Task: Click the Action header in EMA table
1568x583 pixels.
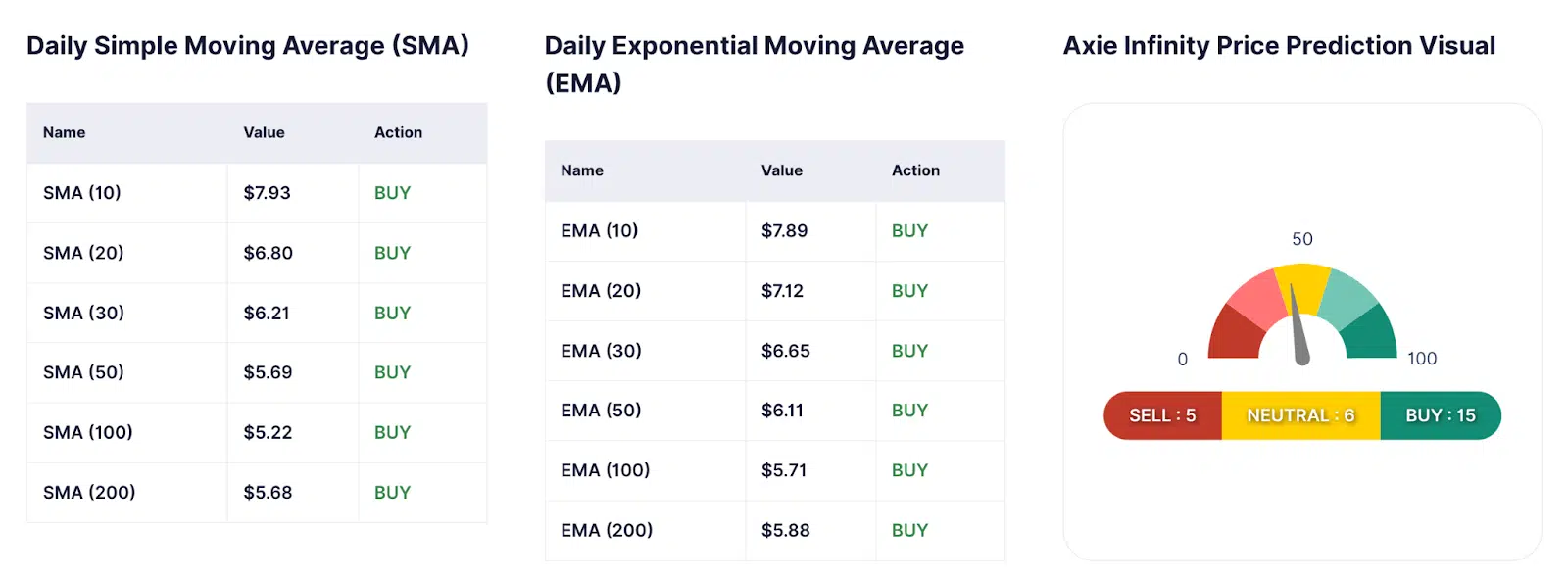Action: (915, 170)
